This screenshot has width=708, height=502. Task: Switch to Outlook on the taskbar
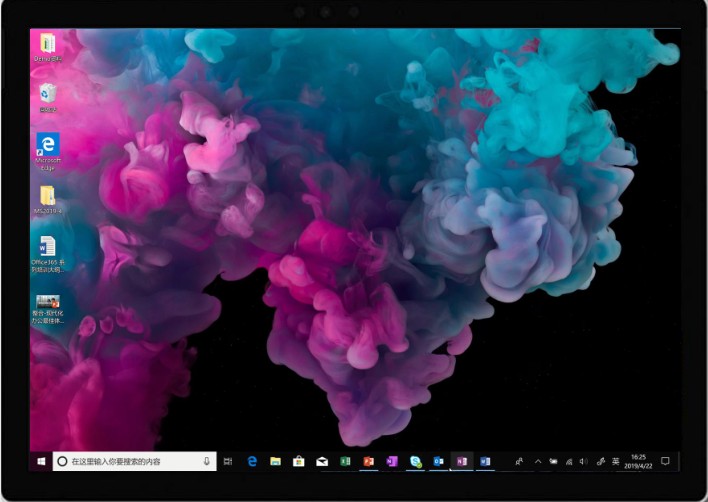tap(438, 461)
